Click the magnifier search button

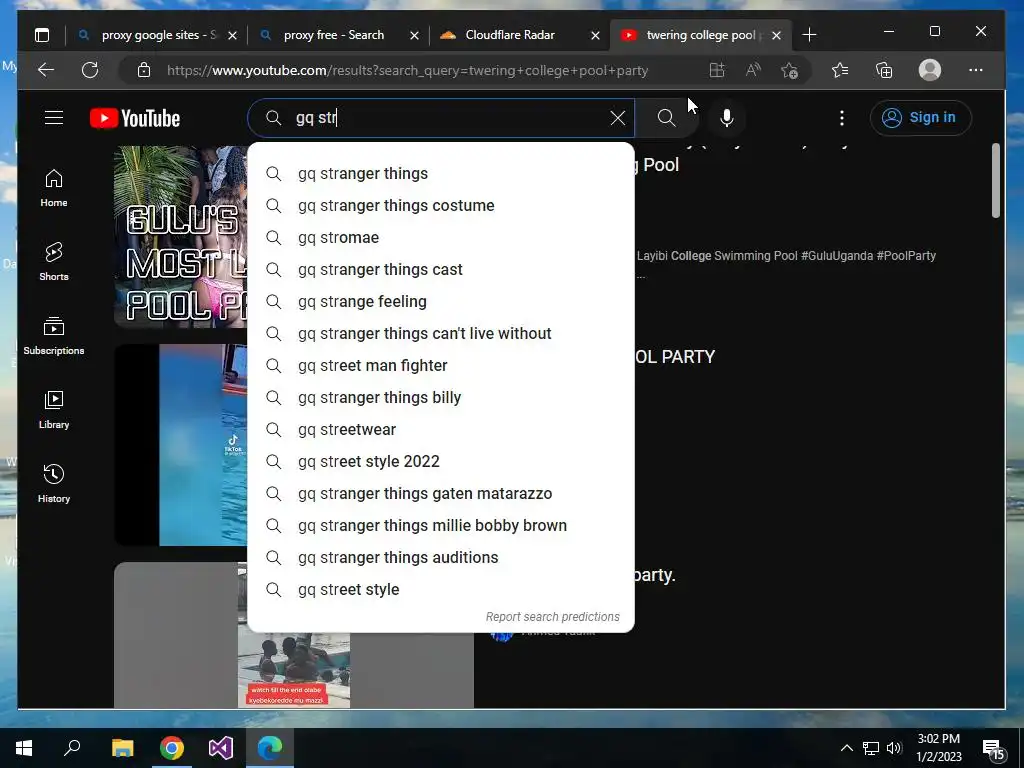coord(666,118)
